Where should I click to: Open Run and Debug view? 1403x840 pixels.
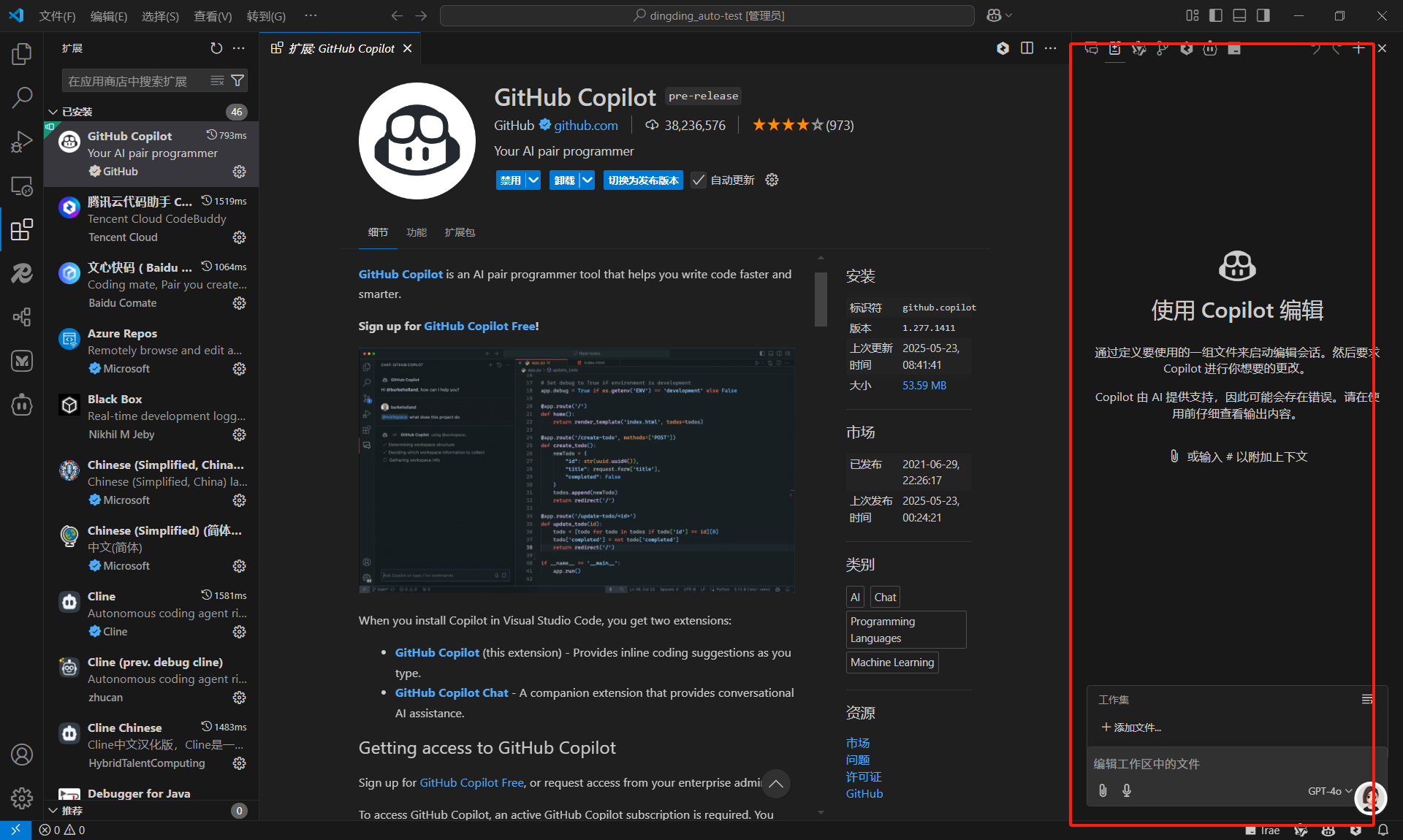click(x=22, y=141)
